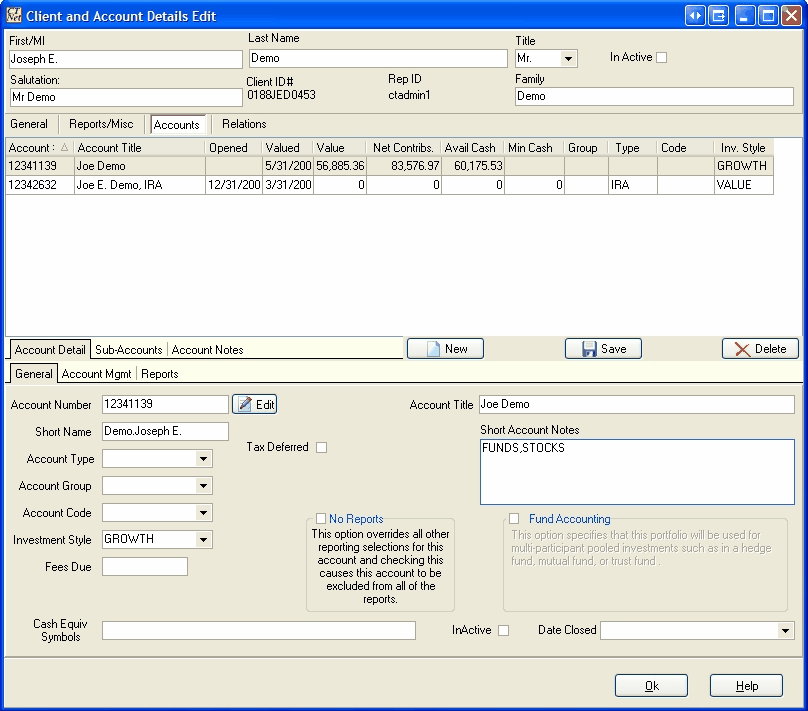
Task: Click into the Fees Due field
Action: (145, 567)
